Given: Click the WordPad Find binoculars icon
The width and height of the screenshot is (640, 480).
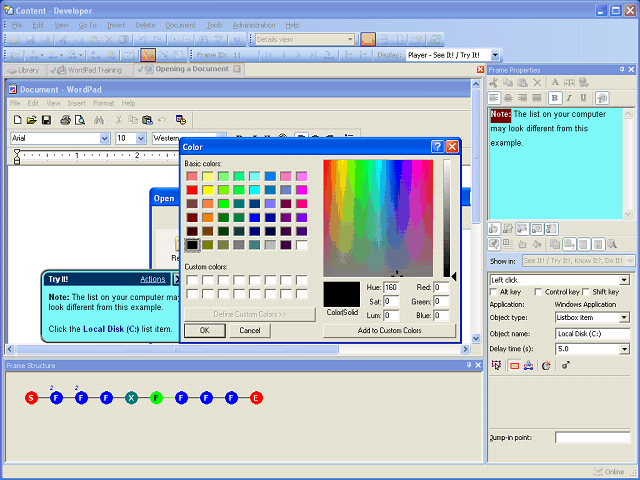Looking at the screenshot, I should point(99,120).
